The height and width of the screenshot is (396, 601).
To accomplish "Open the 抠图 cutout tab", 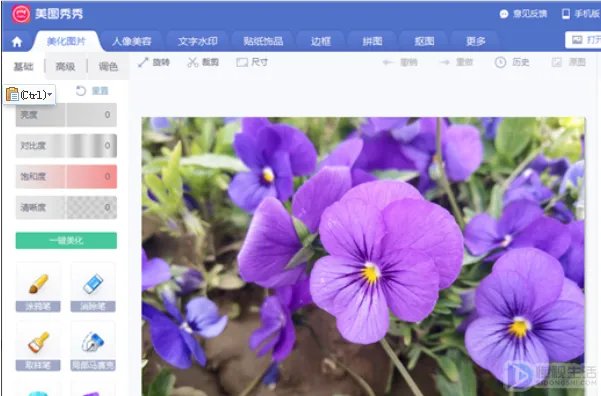I will [x=424, y=41].
